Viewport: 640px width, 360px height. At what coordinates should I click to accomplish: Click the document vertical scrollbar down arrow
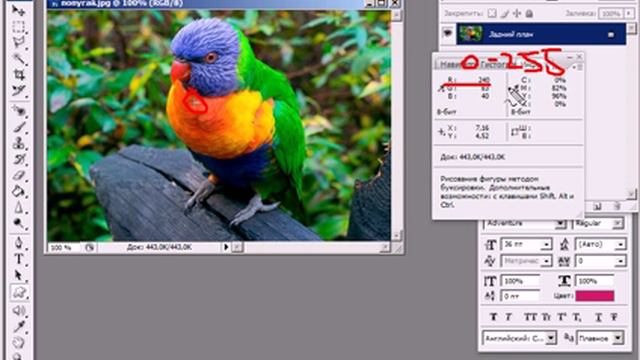[x=396, y=236]
